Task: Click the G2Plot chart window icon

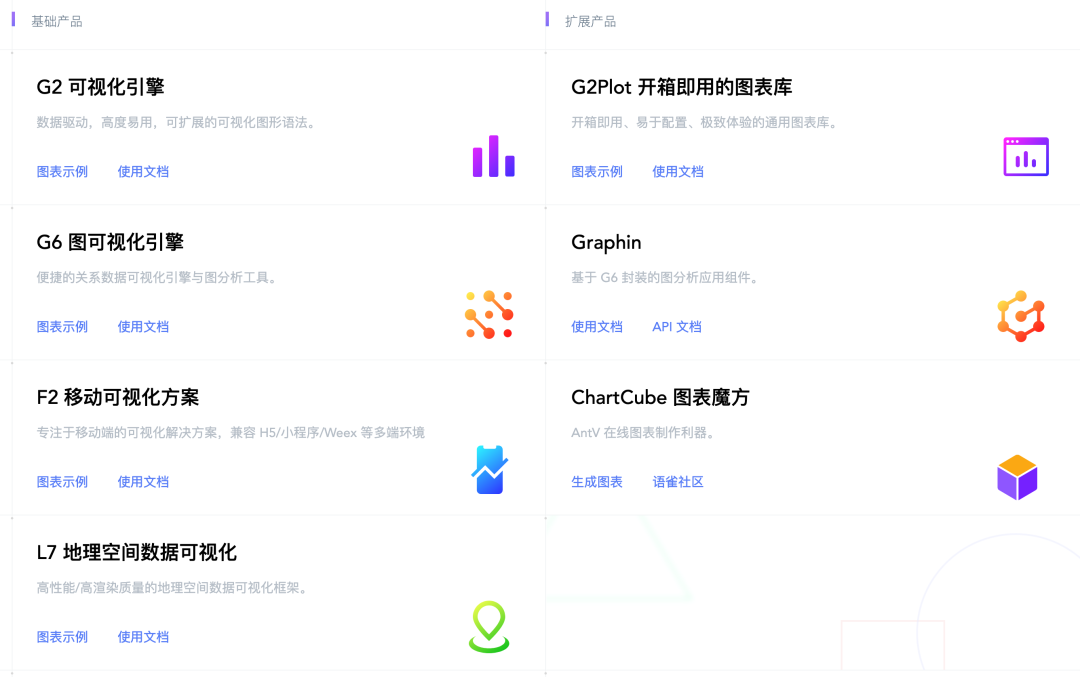Action: [x=1026, y=156]
